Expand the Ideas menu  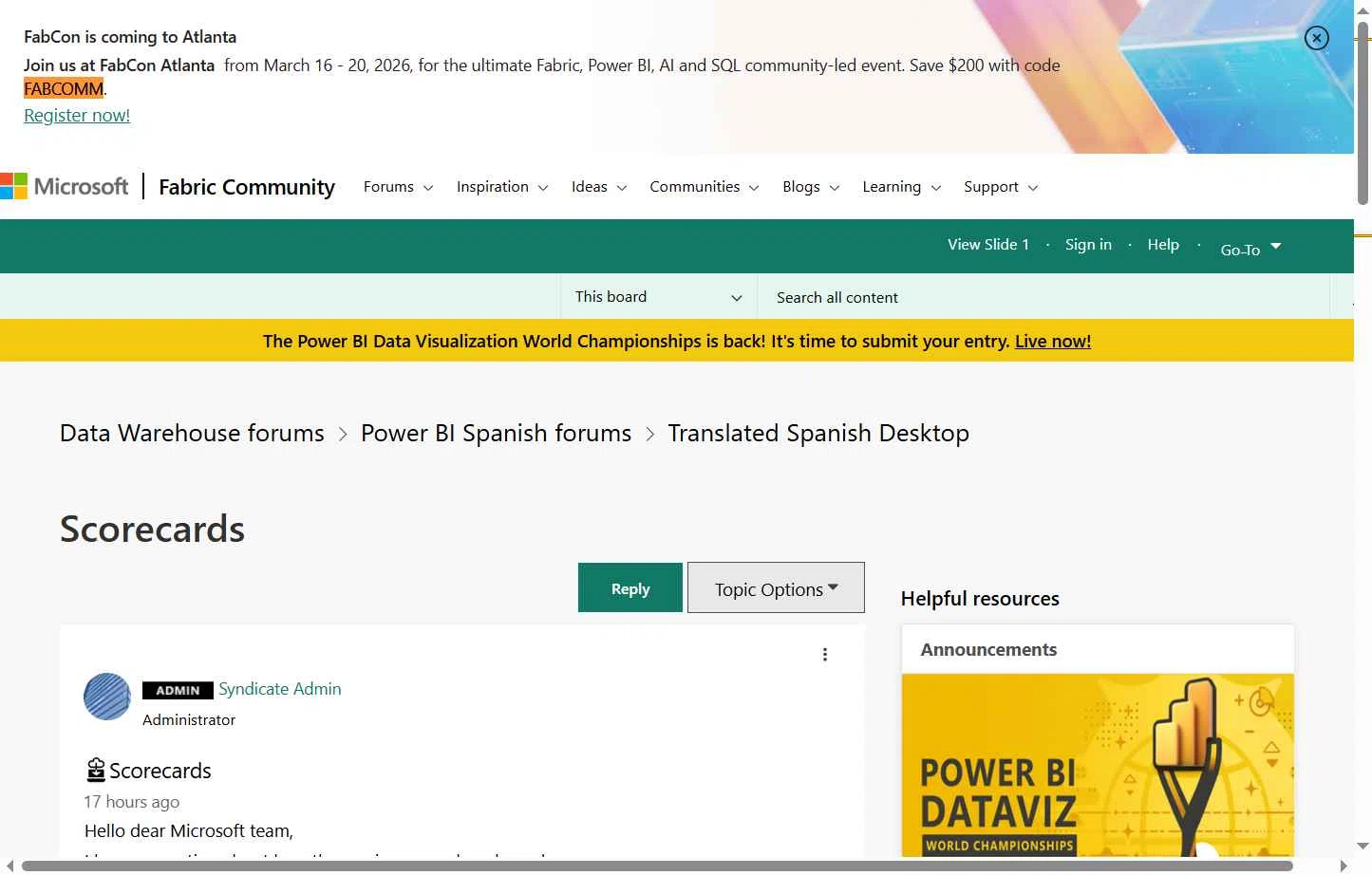[598, 187]
